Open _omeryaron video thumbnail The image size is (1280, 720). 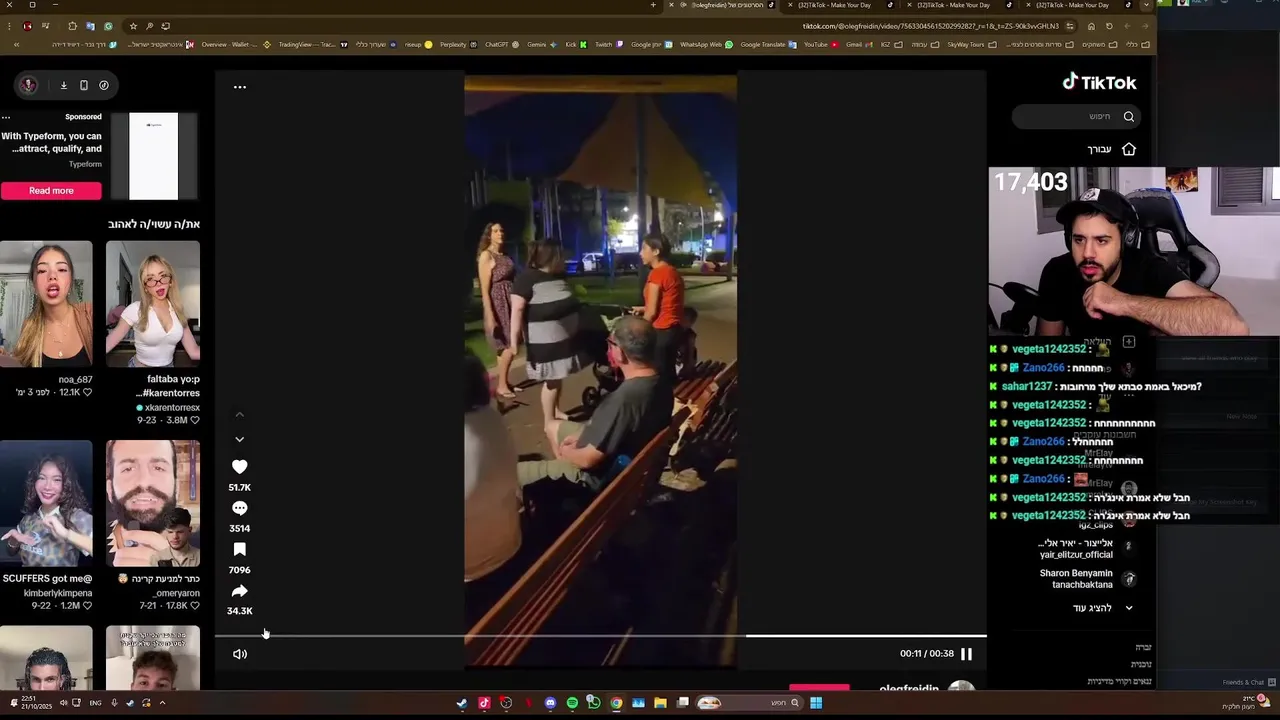(x=153, y=503)
